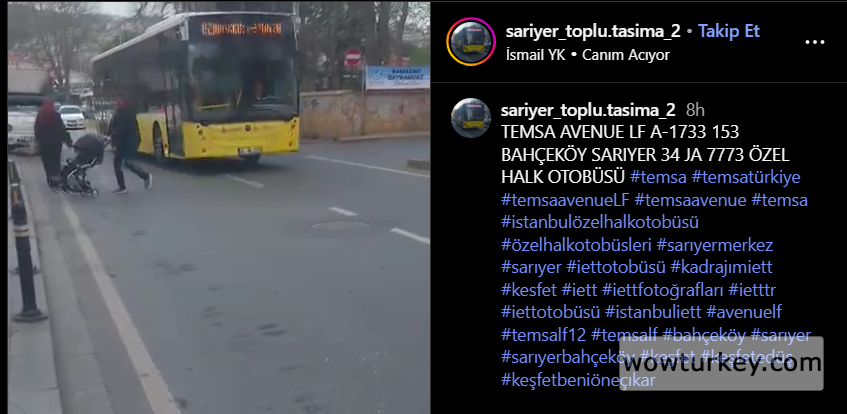Click the video to play or pause

click(219, 207)
